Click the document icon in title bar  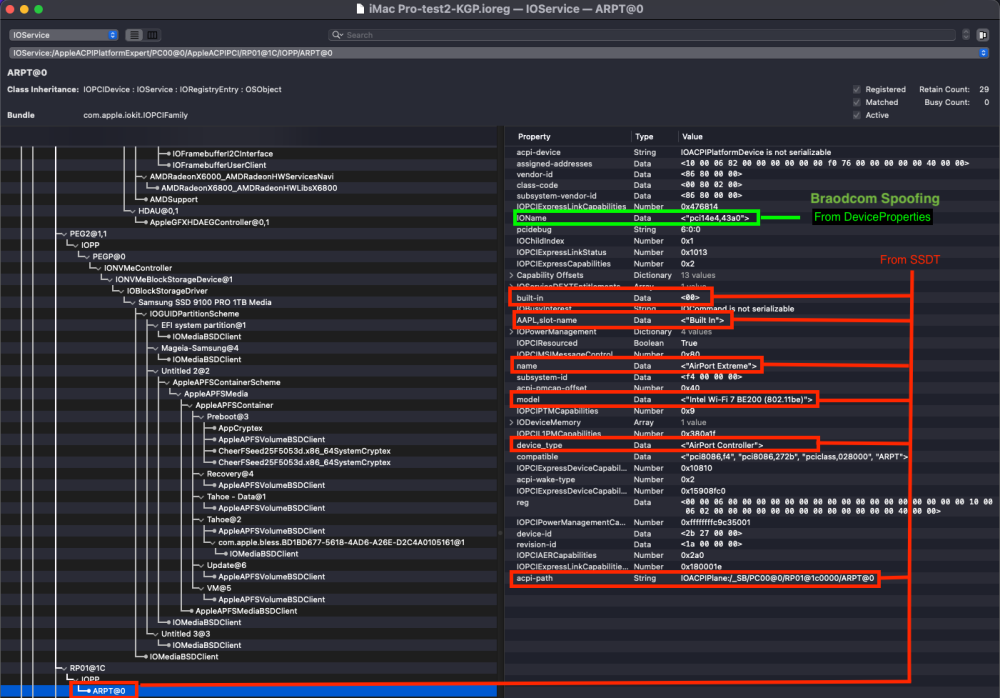(360, 9)
